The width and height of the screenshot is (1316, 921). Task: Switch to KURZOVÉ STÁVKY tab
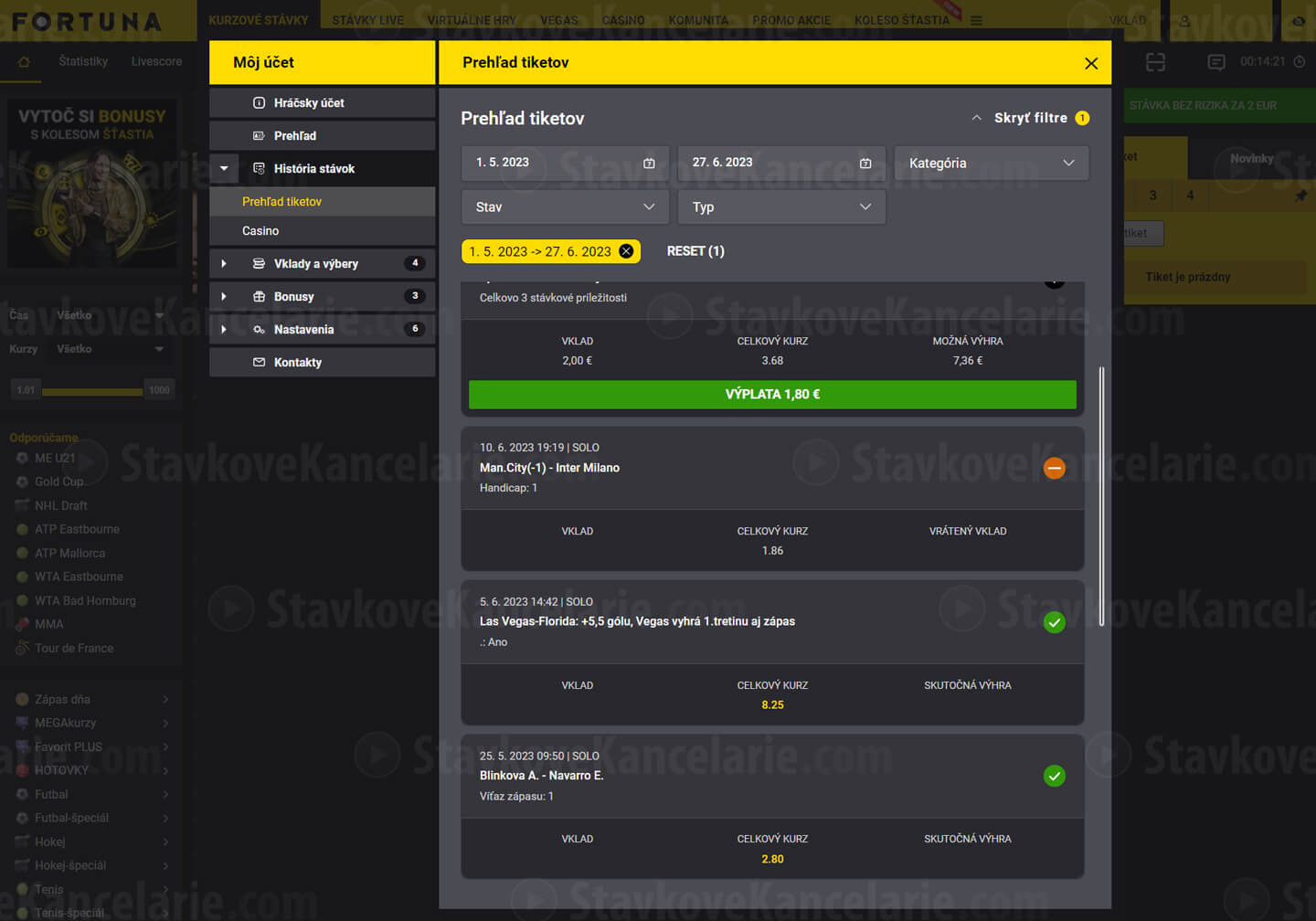(258, 20)
